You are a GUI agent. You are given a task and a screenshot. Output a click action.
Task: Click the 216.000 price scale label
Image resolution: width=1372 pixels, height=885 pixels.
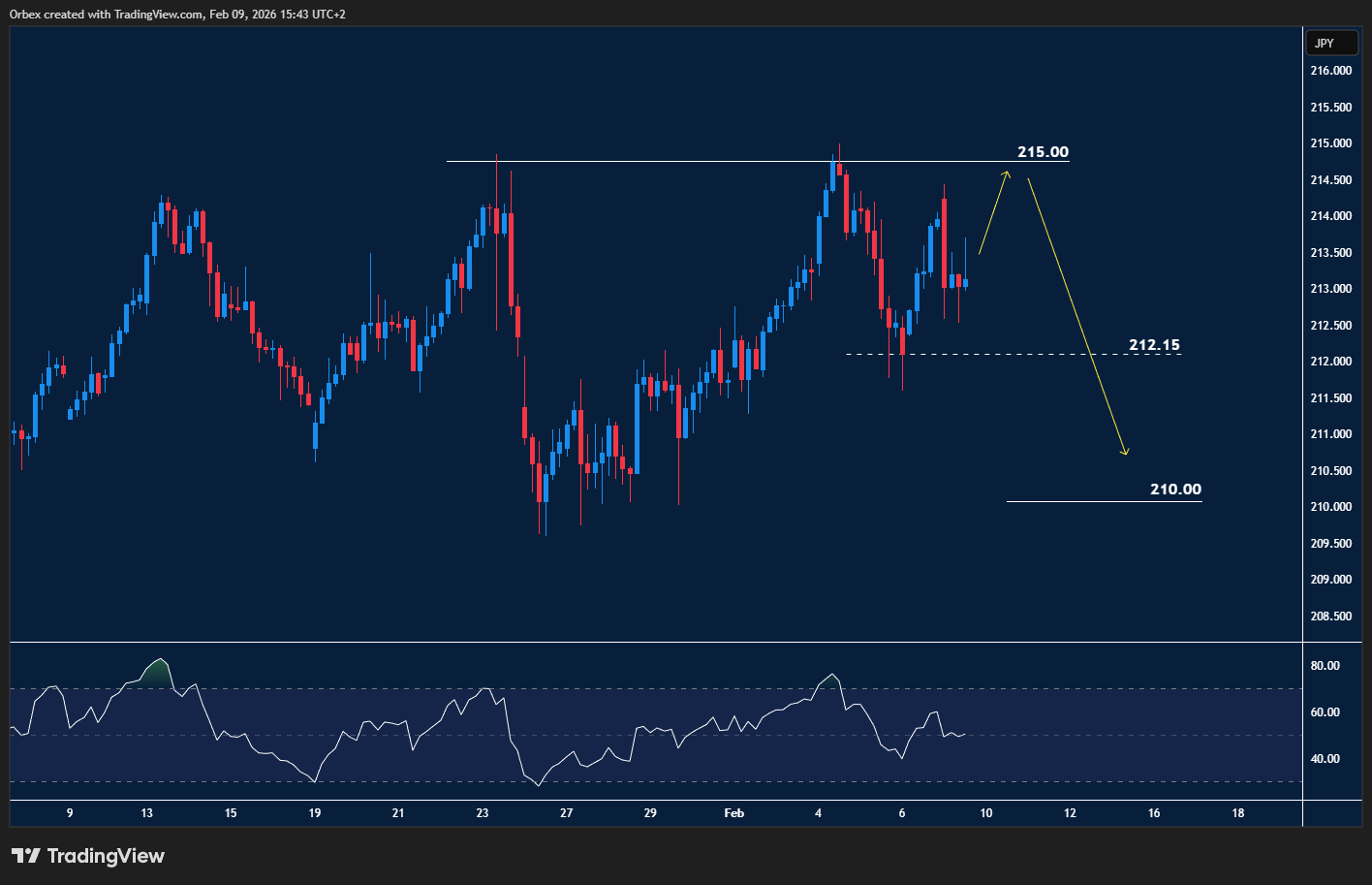1330,71
